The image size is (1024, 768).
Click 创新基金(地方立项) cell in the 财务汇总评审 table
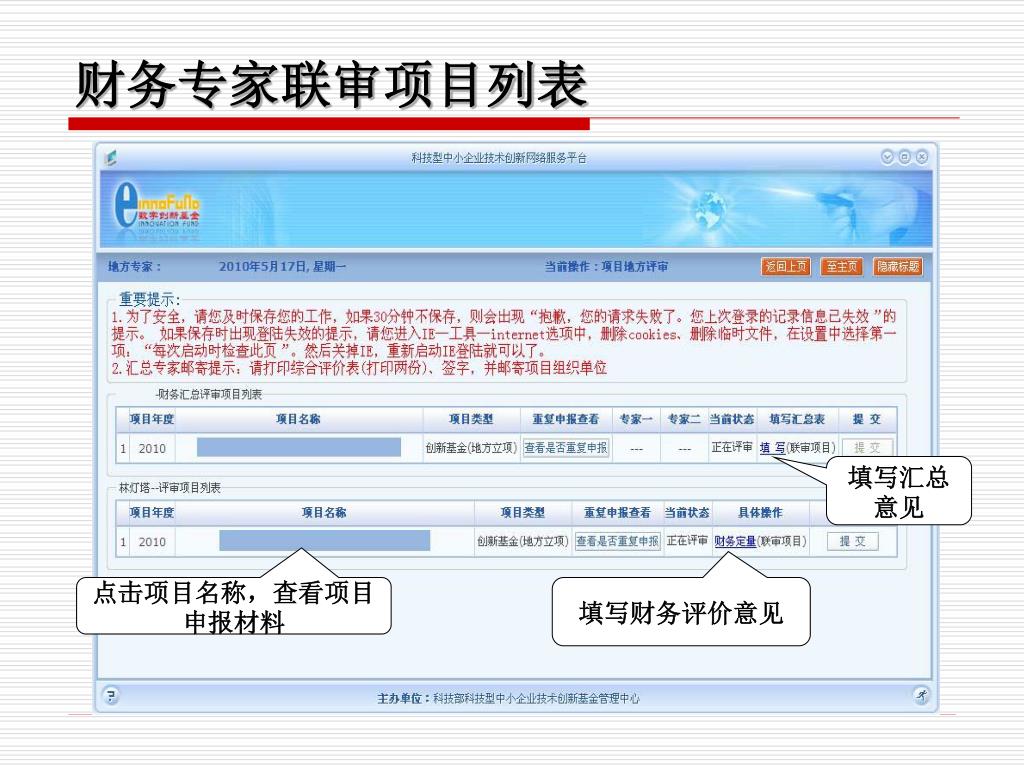coord(471,448)
